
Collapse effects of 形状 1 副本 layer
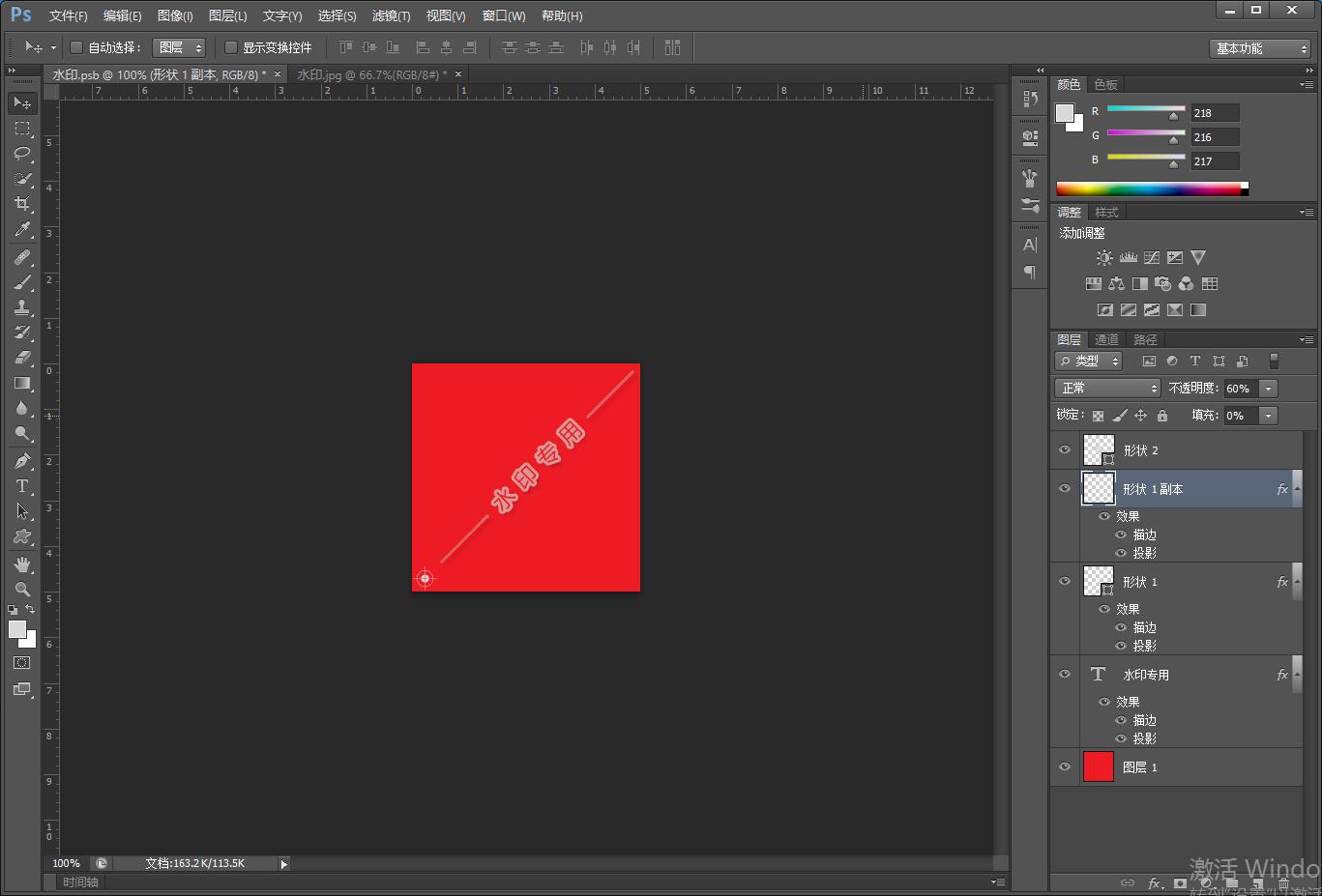(1298, 489)
